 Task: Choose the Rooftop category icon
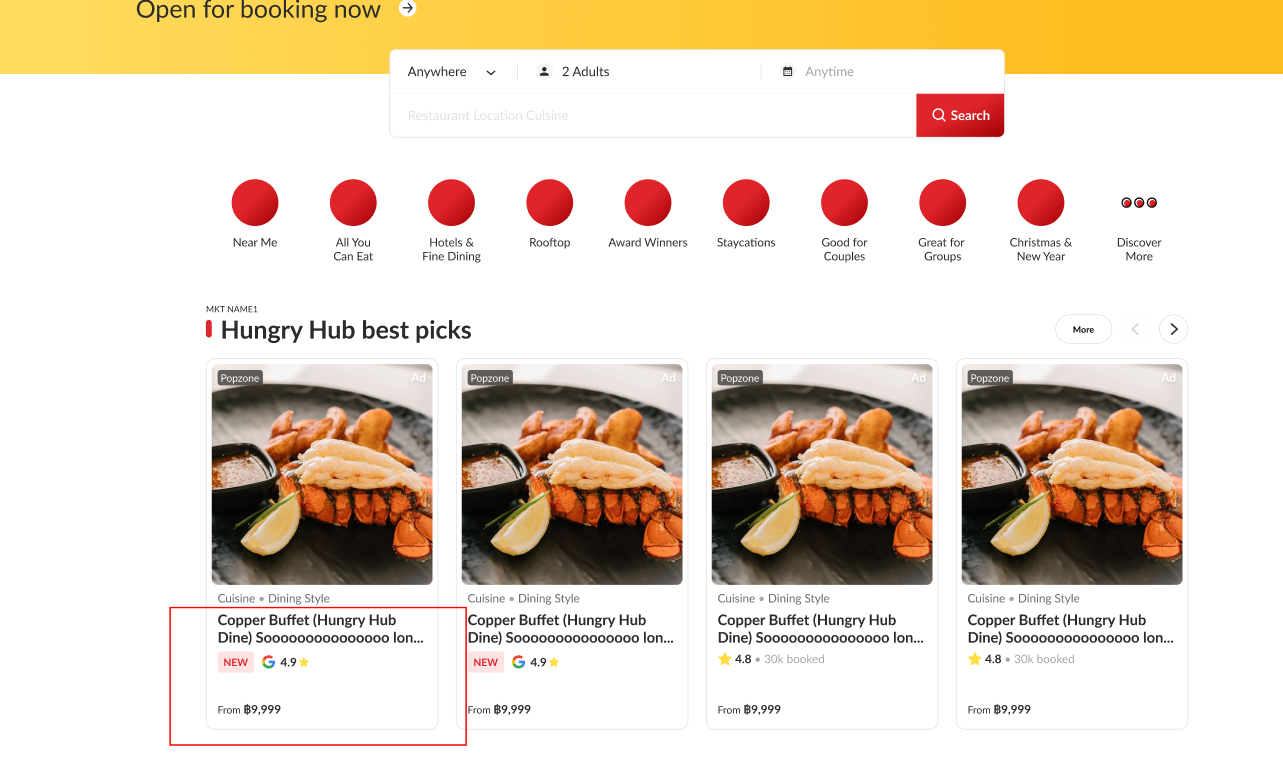[550, 203]
